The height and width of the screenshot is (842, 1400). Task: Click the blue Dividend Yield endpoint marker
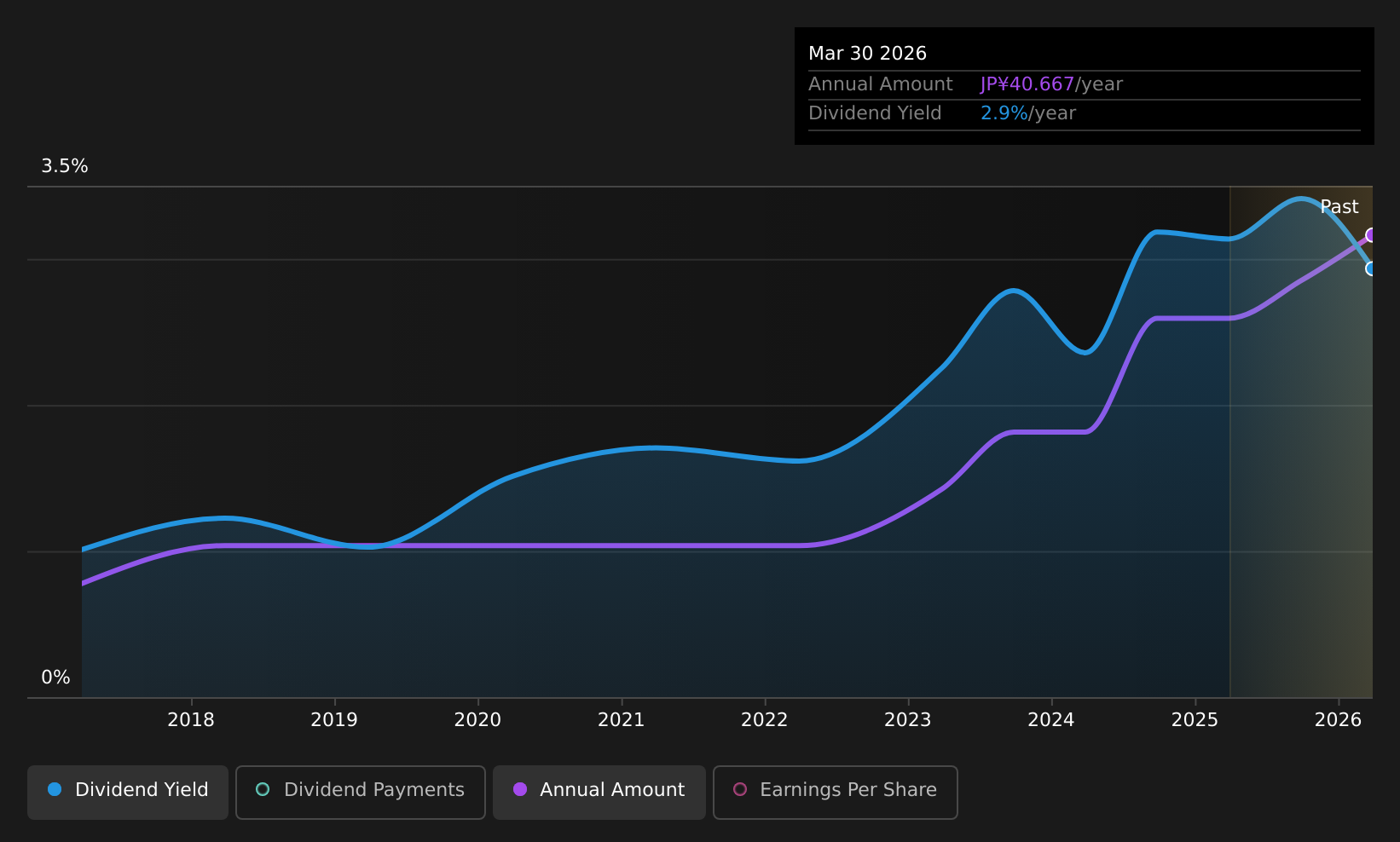(x=1371, y=268)
